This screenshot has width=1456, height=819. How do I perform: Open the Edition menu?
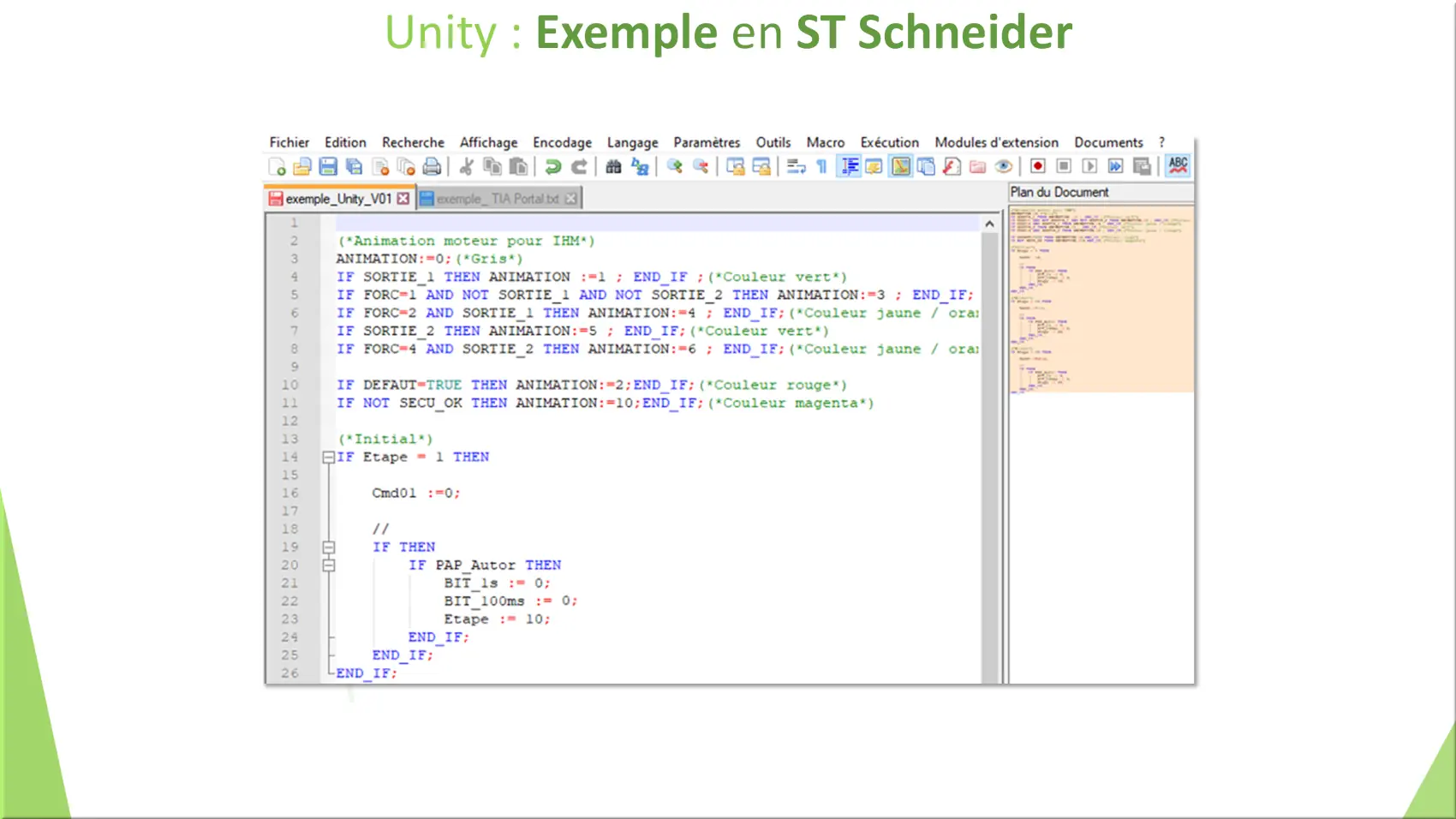tap(345, 142)
